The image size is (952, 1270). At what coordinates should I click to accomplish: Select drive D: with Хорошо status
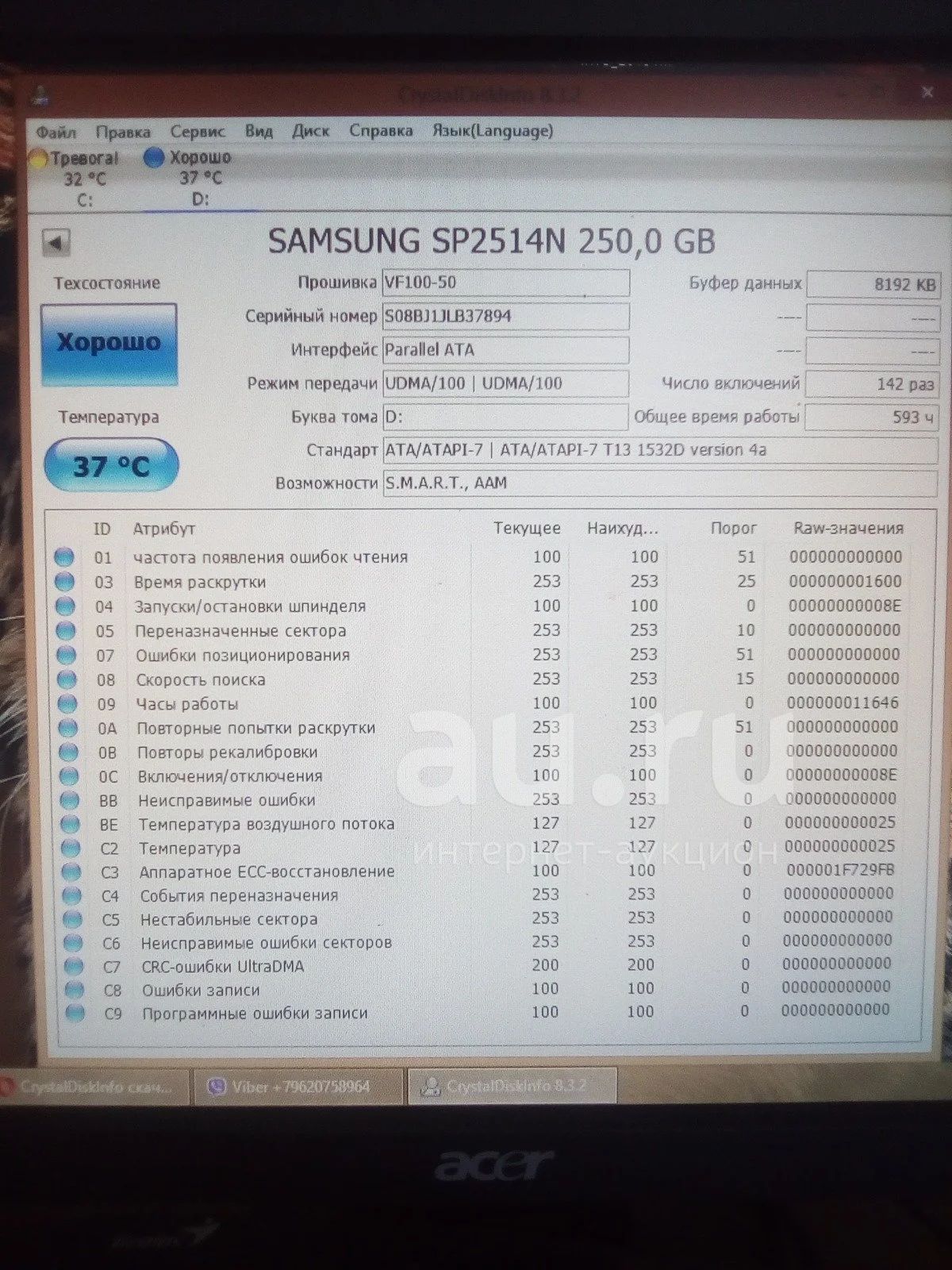[190, 179]
